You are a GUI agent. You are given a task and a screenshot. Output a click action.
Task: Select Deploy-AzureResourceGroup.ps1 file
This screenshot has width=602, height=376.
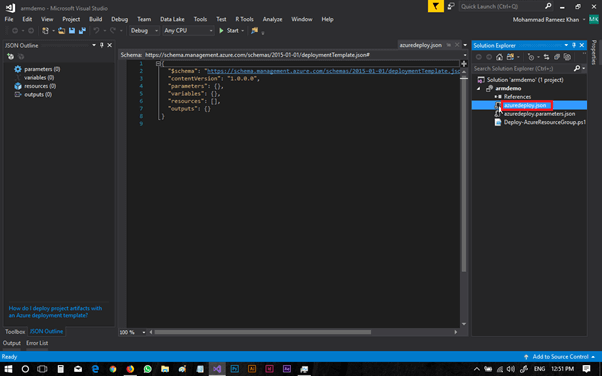click(544, 122)
